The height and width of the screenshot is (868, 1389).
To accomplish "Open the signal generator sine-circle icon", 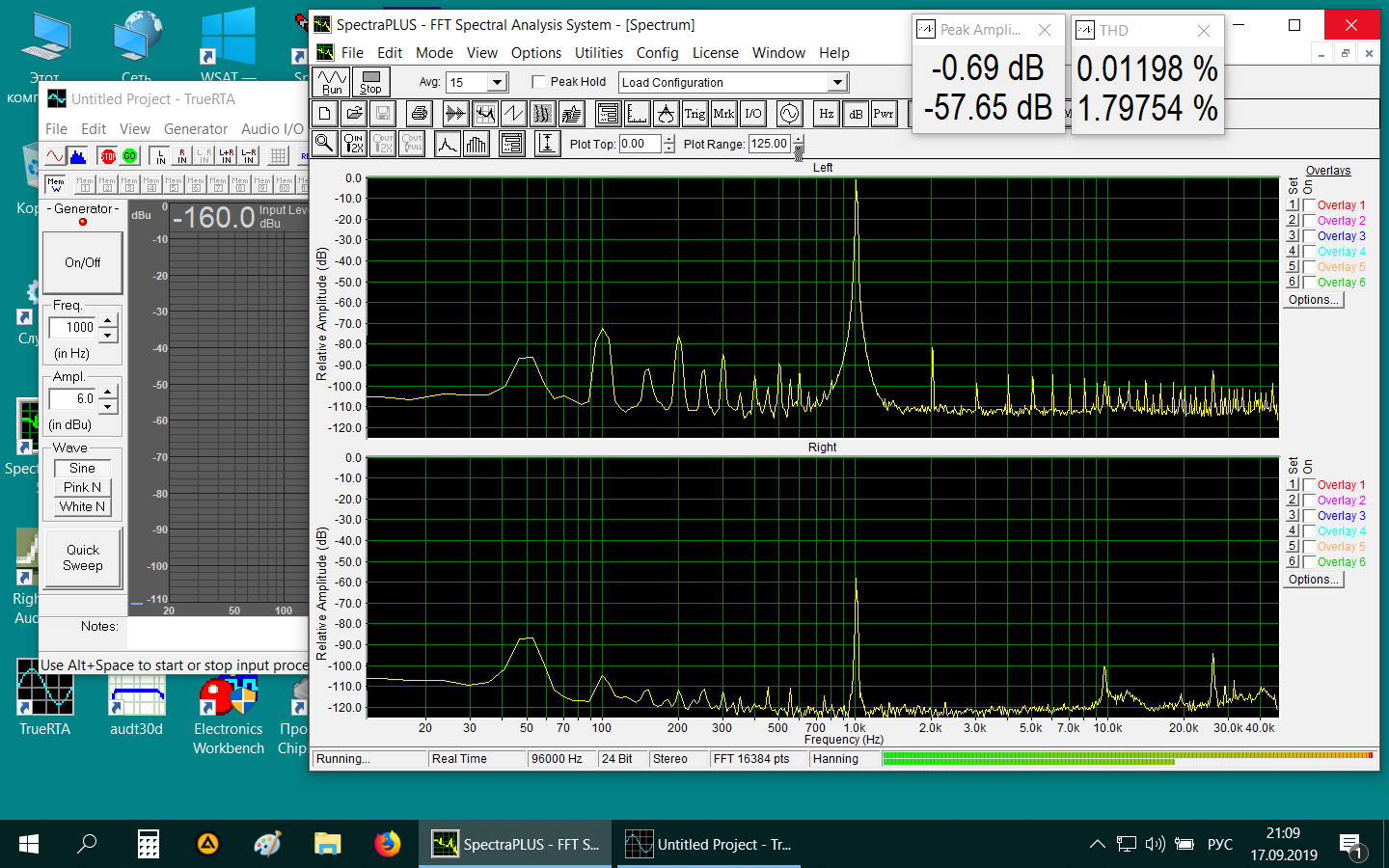I will click(789, 114).
